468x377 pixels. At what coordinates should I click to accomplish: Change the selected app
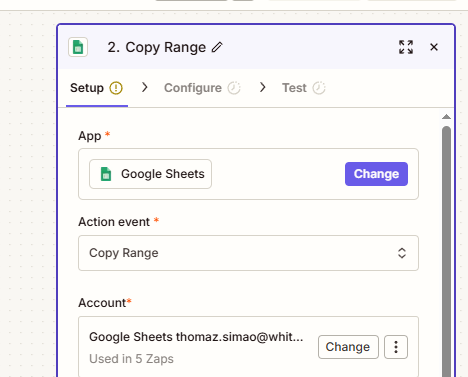click(x=376, y=174)
